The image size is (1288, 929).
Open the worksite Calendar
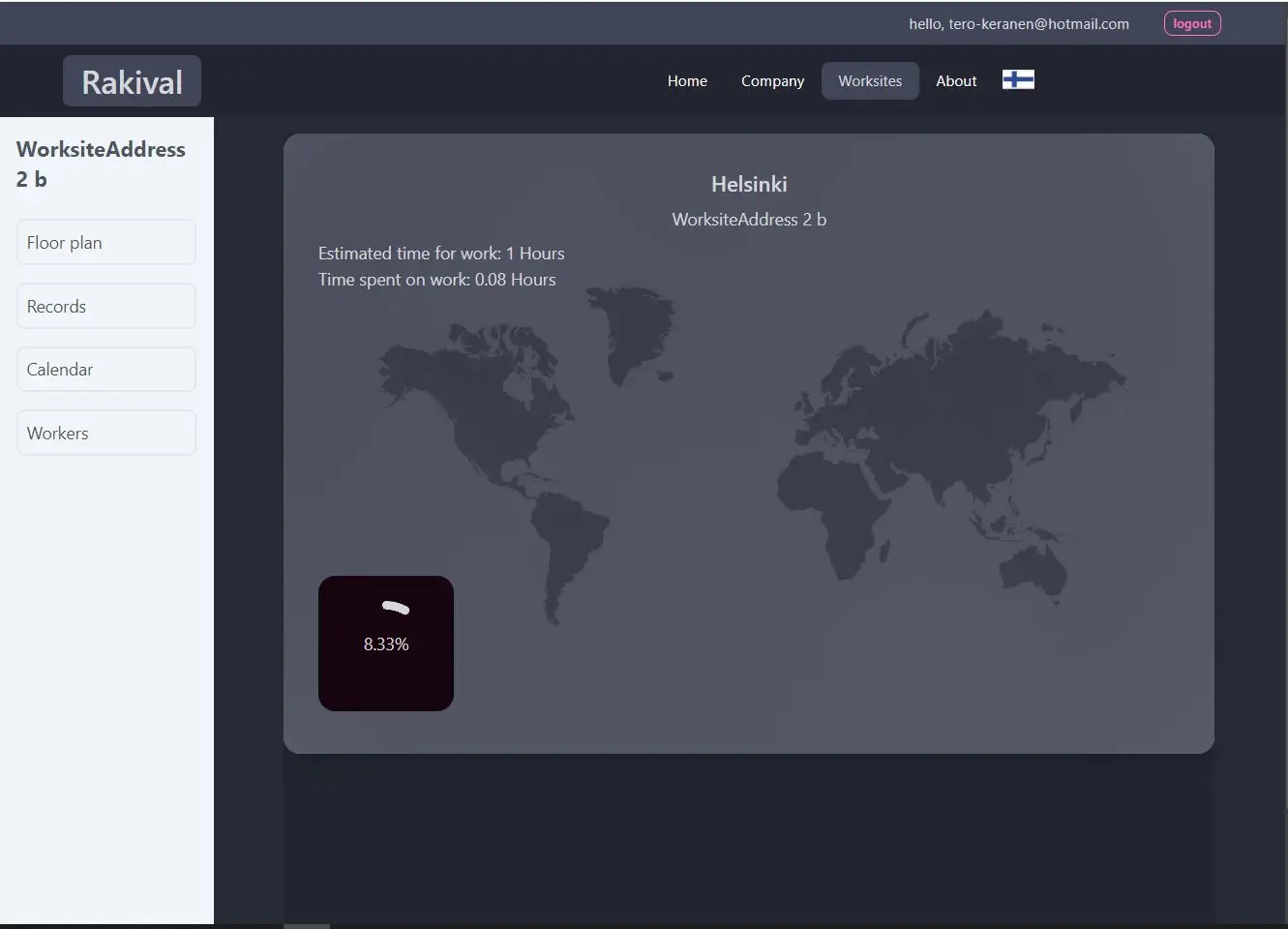click(x=106, y=369)
